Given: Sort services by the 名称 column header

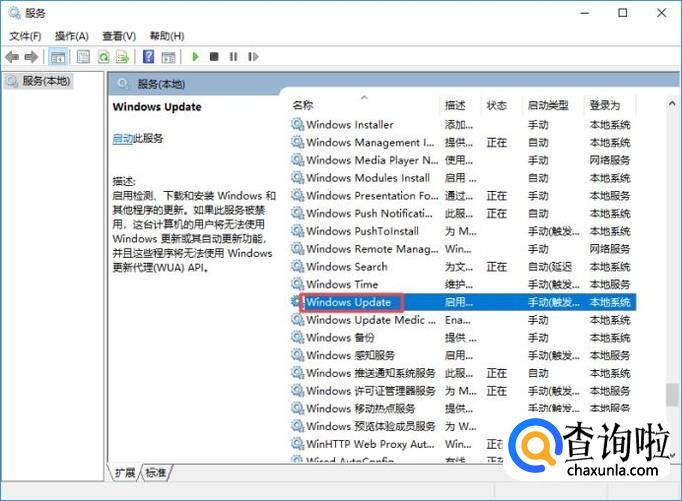Looking at the screenshot, I should click(303, 105).
